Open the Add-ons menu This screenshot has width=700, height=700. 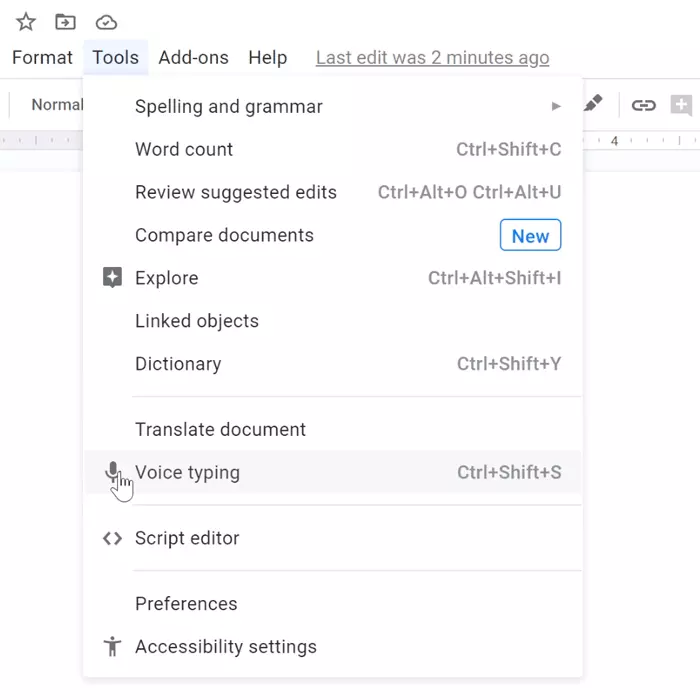tap(193, 58)
